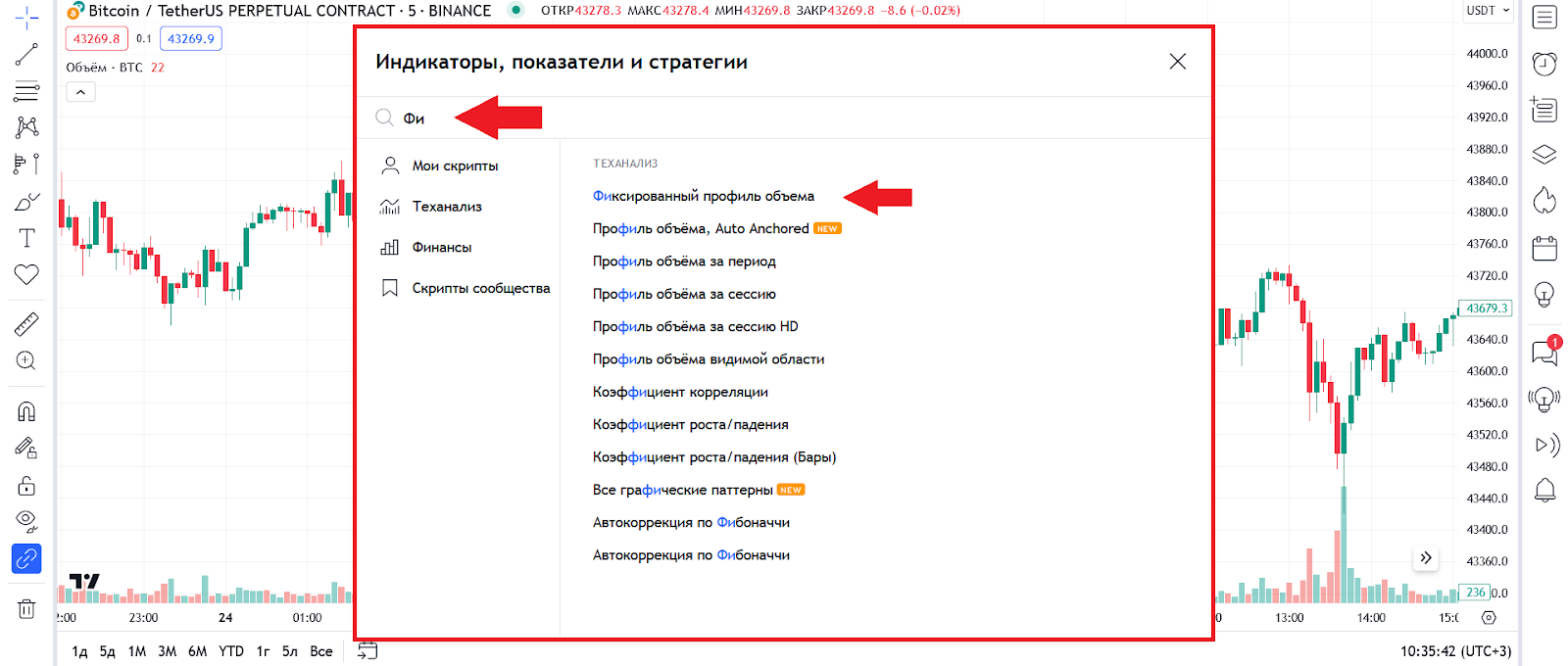This screenshot has width=1568, height=666.
Task: Open the USDT currency dropdown
Action: tap(1489, 11)
